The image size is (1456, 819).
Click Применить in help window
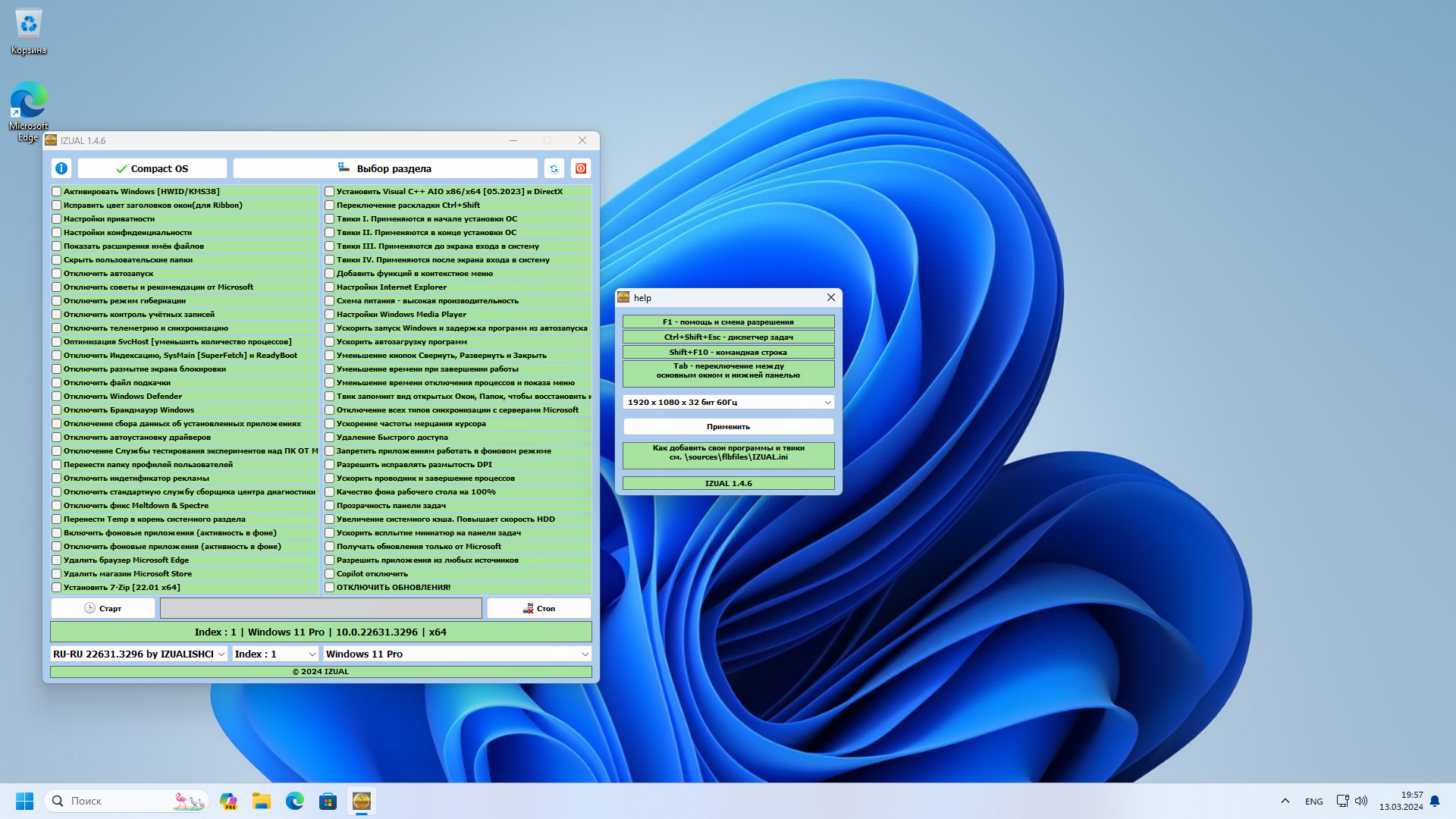(729, 426)
